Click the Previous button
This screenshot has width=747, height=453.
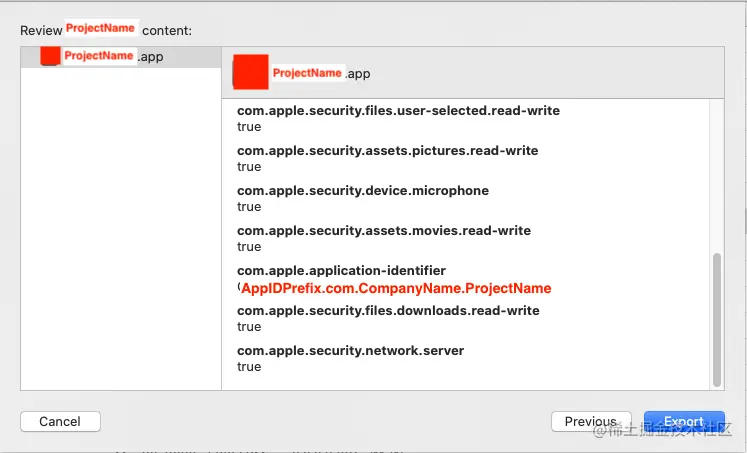click(x=591, y=422)
